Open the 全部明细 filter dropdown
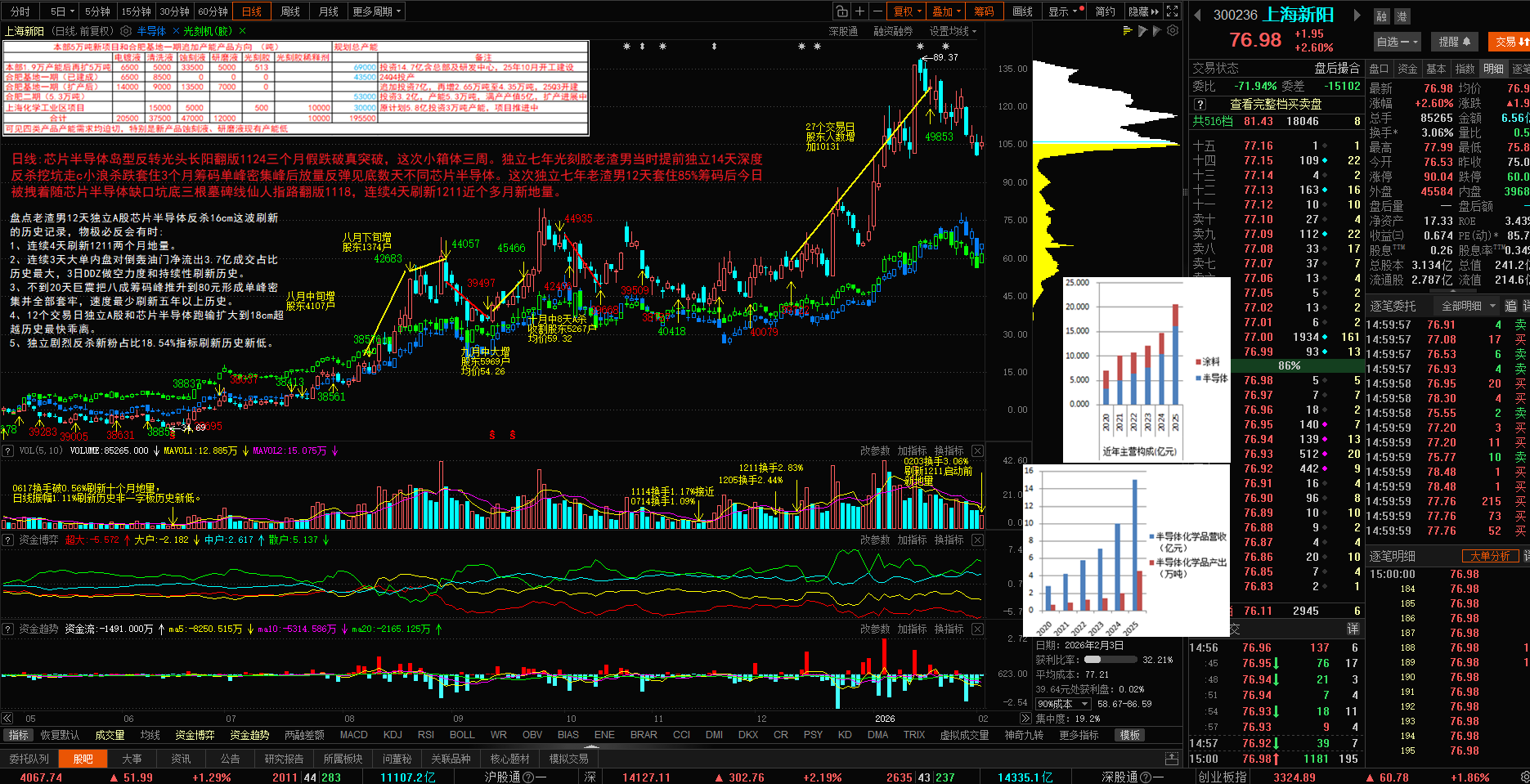This screenshot has width=1530, height=784. [1469, 306]
